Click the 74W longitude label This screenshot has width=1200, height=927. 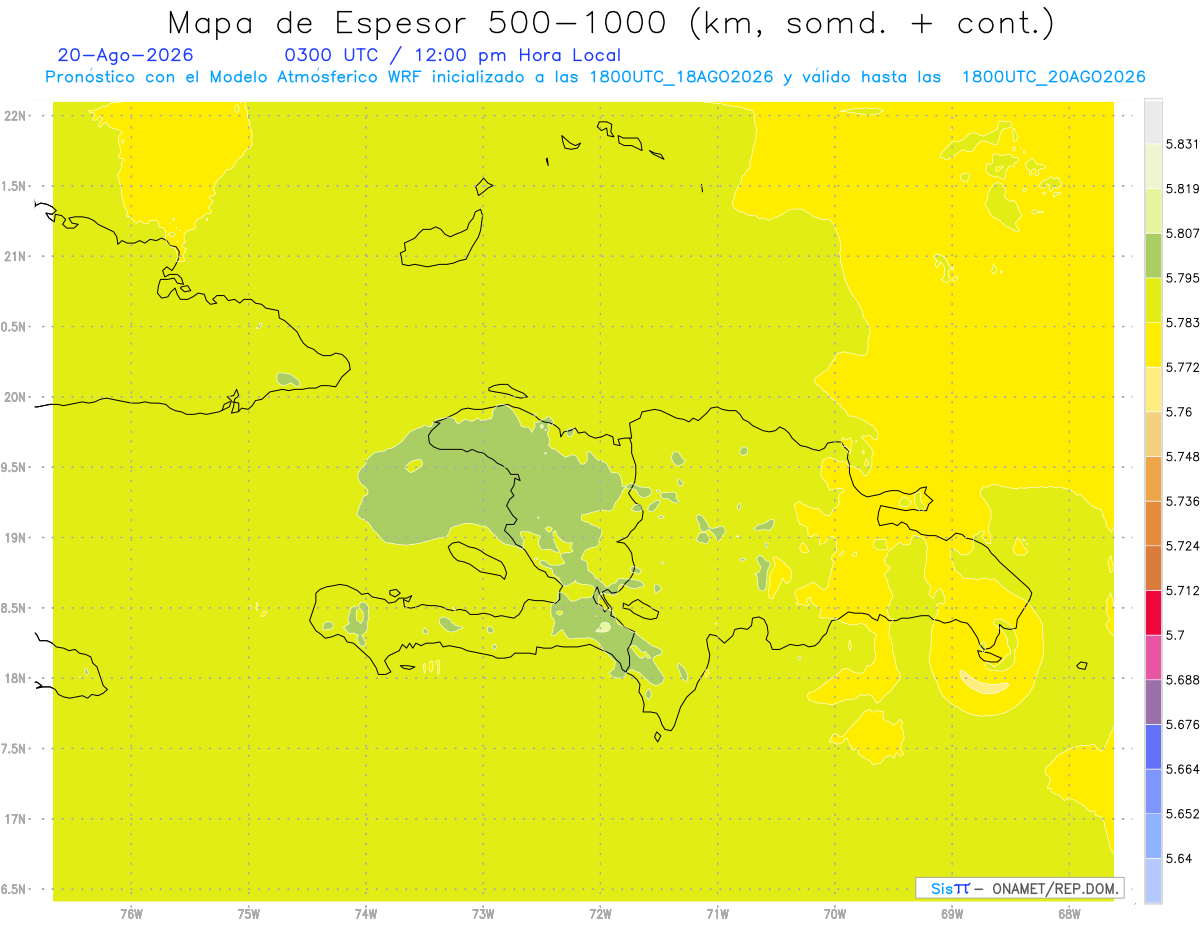coord(365,914)
